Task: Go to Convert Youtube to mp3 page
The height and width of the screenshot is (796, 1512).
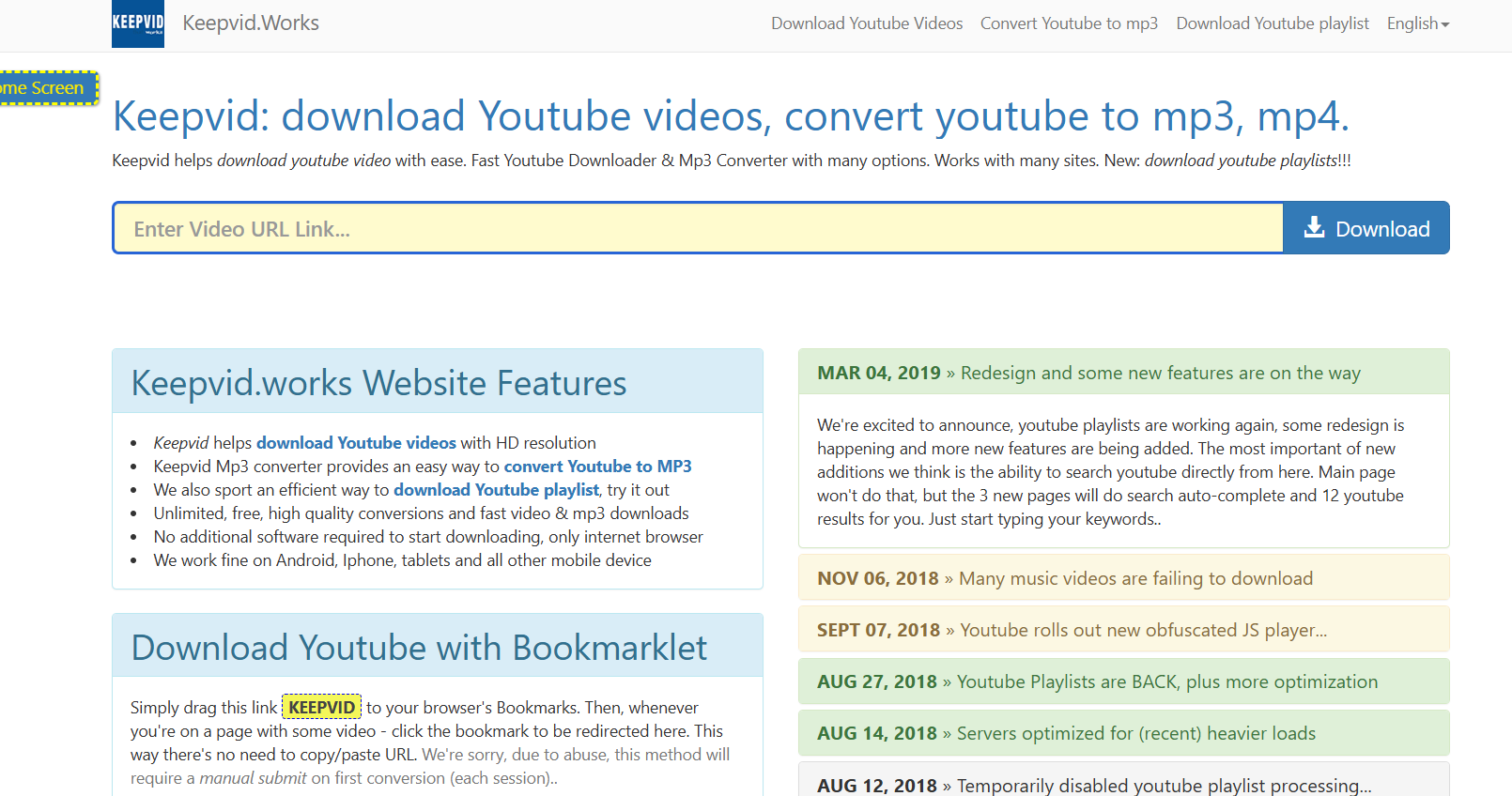Action: (x=1069, y=23)
